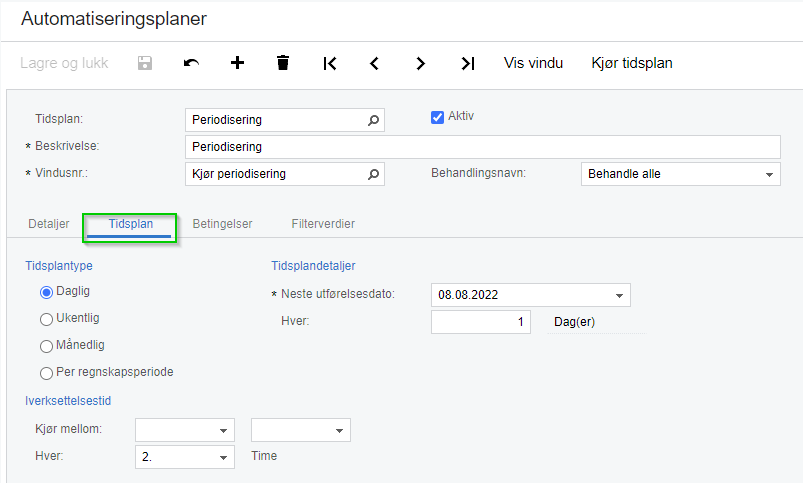Open the Neste utførelsesdato date picker

(619, 296)
